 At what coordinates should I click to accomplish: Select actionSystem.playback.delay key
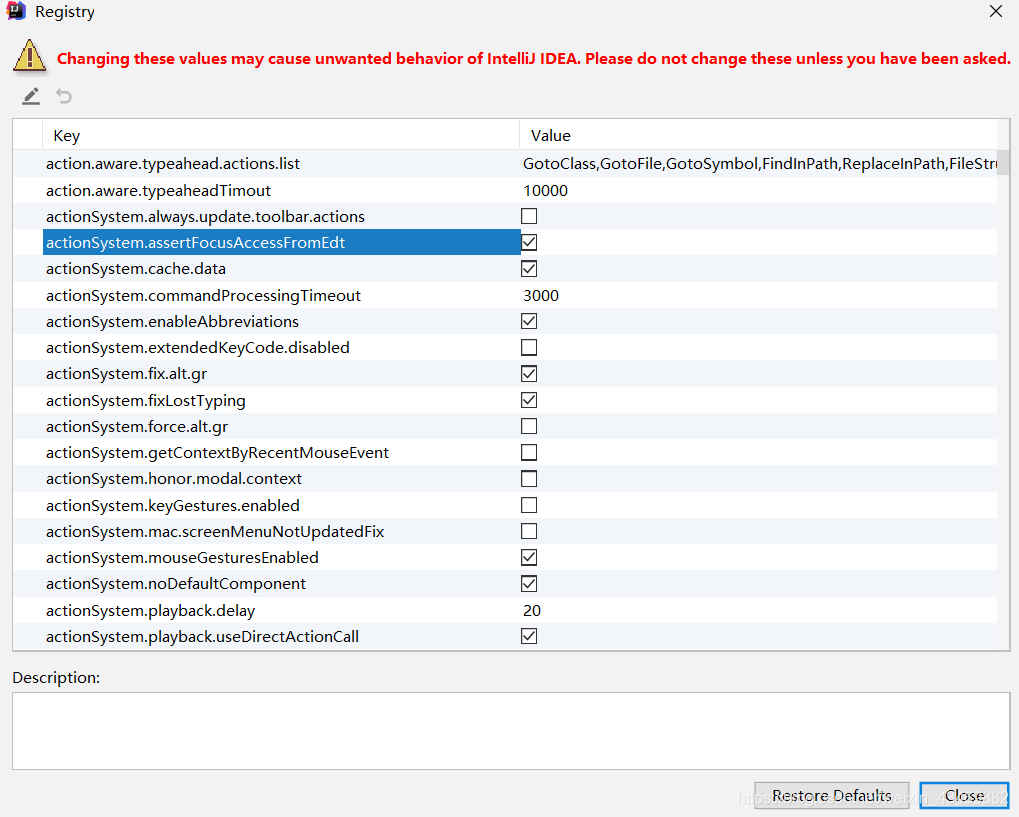[x=150, y=610]
